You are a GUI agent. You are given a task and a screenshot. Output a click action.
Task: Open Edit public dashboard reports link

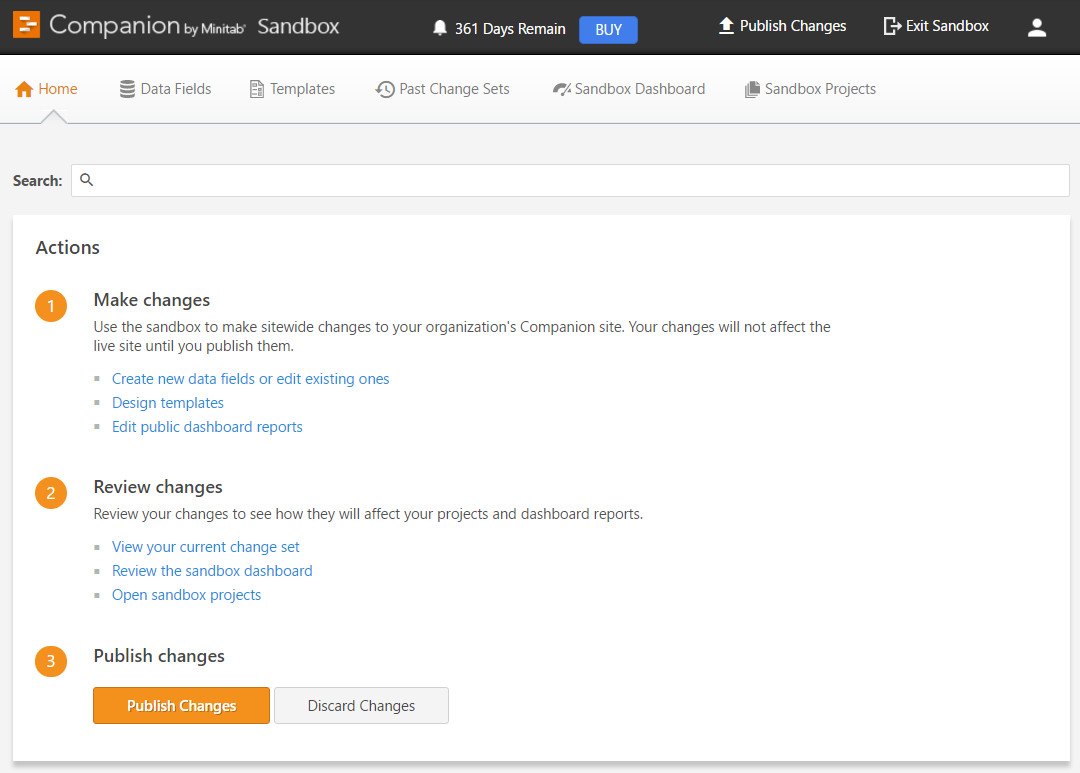207,427
